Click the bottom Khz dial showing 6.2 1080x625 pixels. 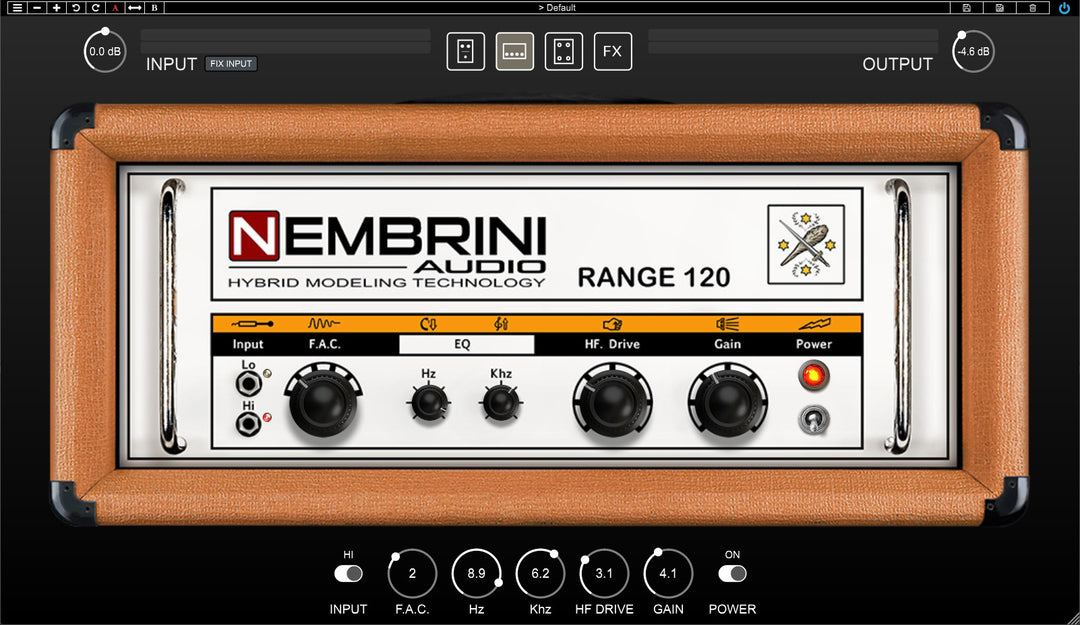pos(540,573)
